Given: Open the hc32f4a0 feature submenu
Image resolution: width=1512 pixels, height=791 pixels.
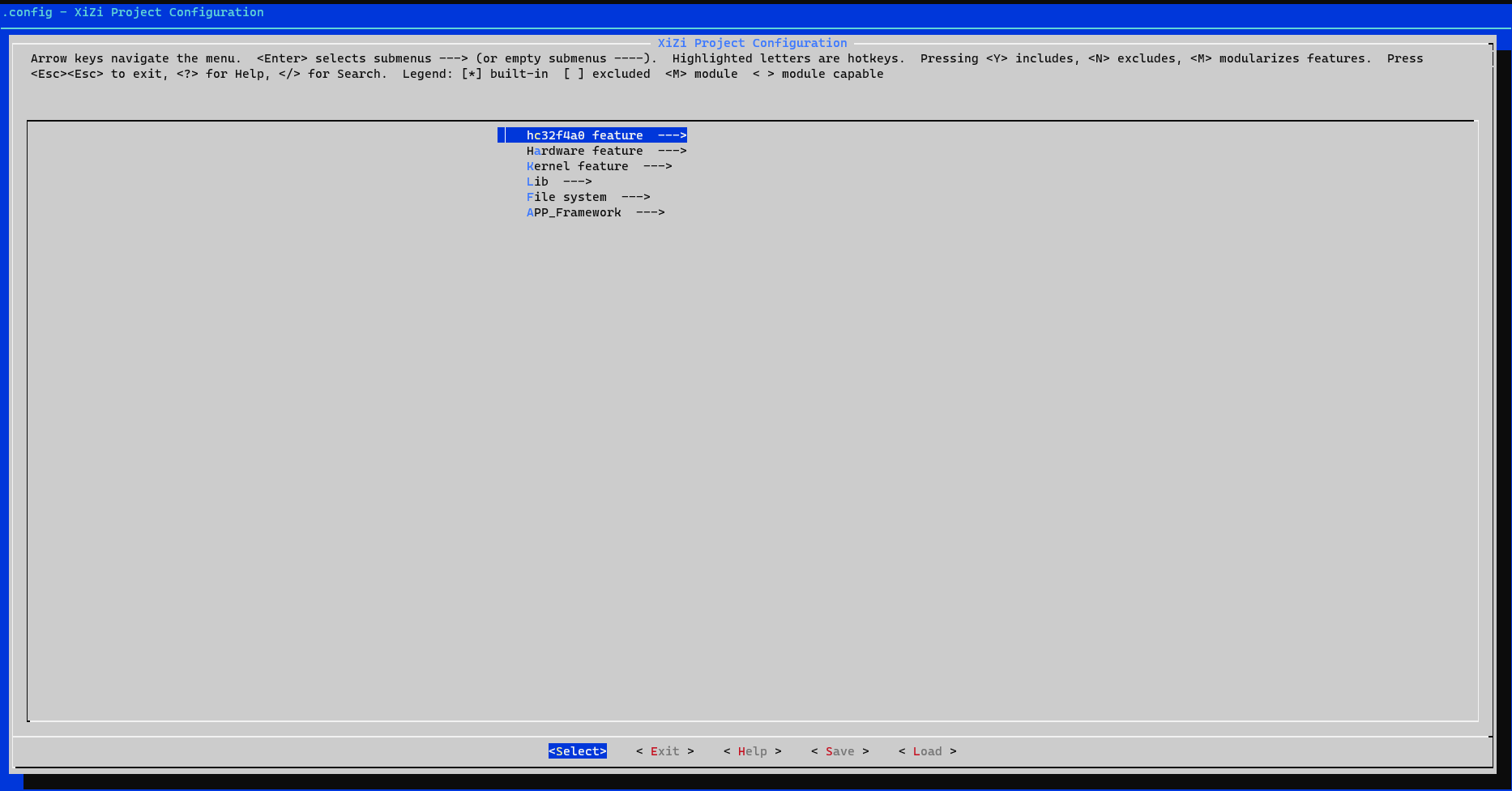Looking at the screenshot, I should pyautogui.click(x=592, y=135).
